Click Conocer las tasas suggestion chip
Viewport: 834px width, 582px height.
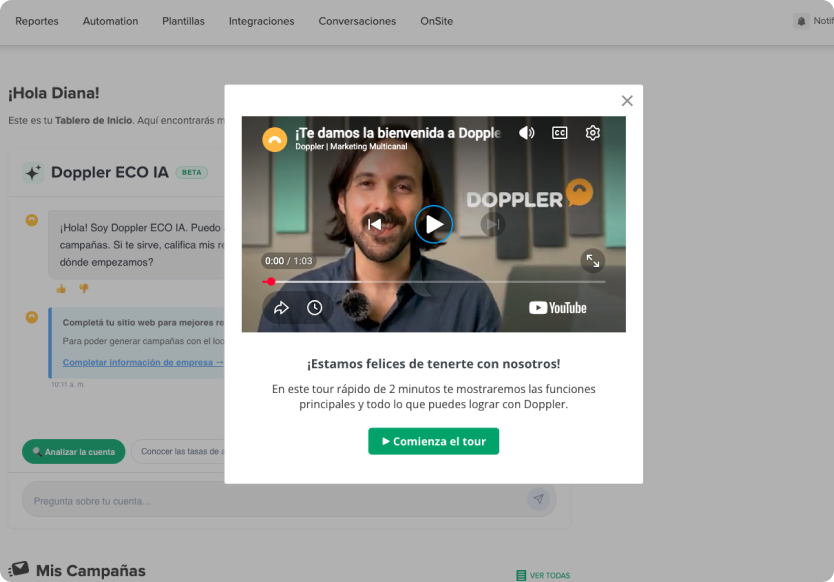pos(180,451)
